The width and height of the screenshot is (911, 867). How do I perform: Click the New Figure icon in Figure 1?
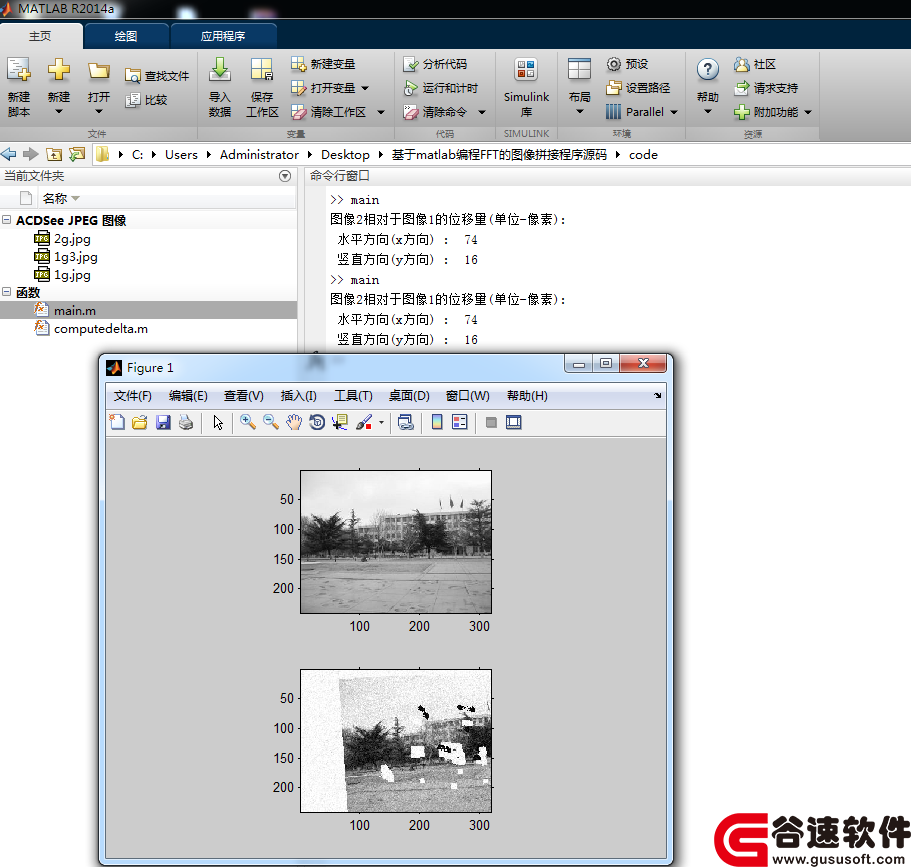coord(117,422)
